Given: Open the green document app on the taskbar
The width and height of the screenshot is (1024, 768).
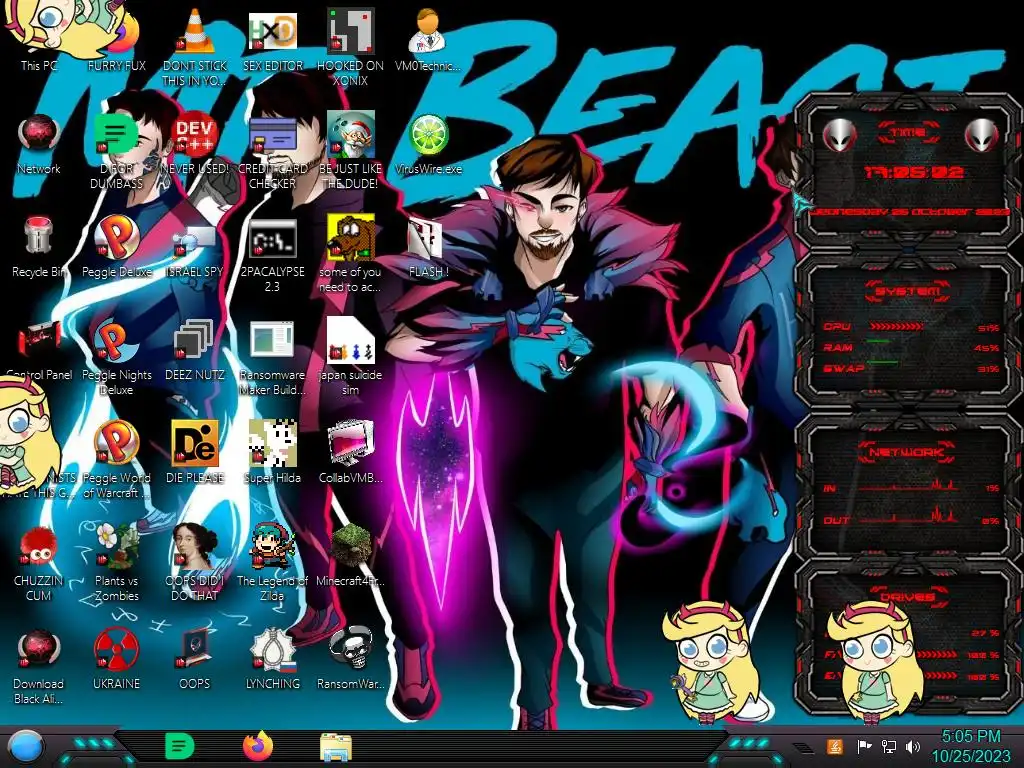Looking at the screenshot, I should coord(179,746).
